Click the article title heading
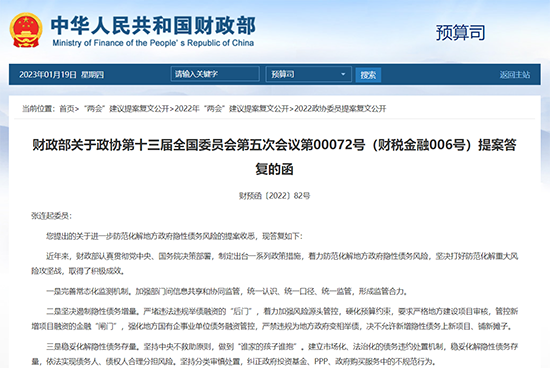This screenshot has height=368, width=550. tap(274, 157)
